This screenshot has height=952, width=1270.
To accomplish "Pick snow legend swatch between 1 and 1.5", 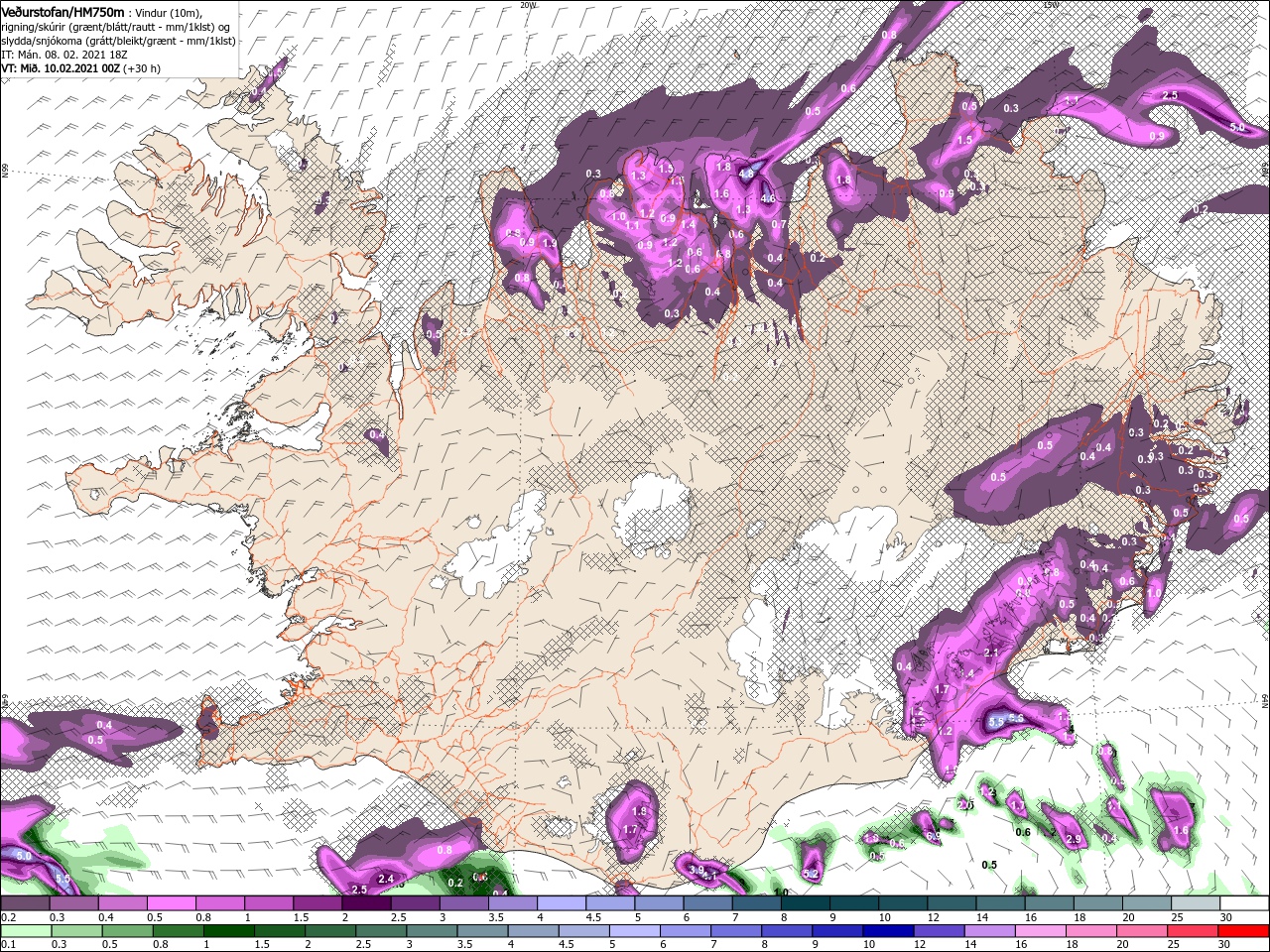I will [x=268, y=903].
